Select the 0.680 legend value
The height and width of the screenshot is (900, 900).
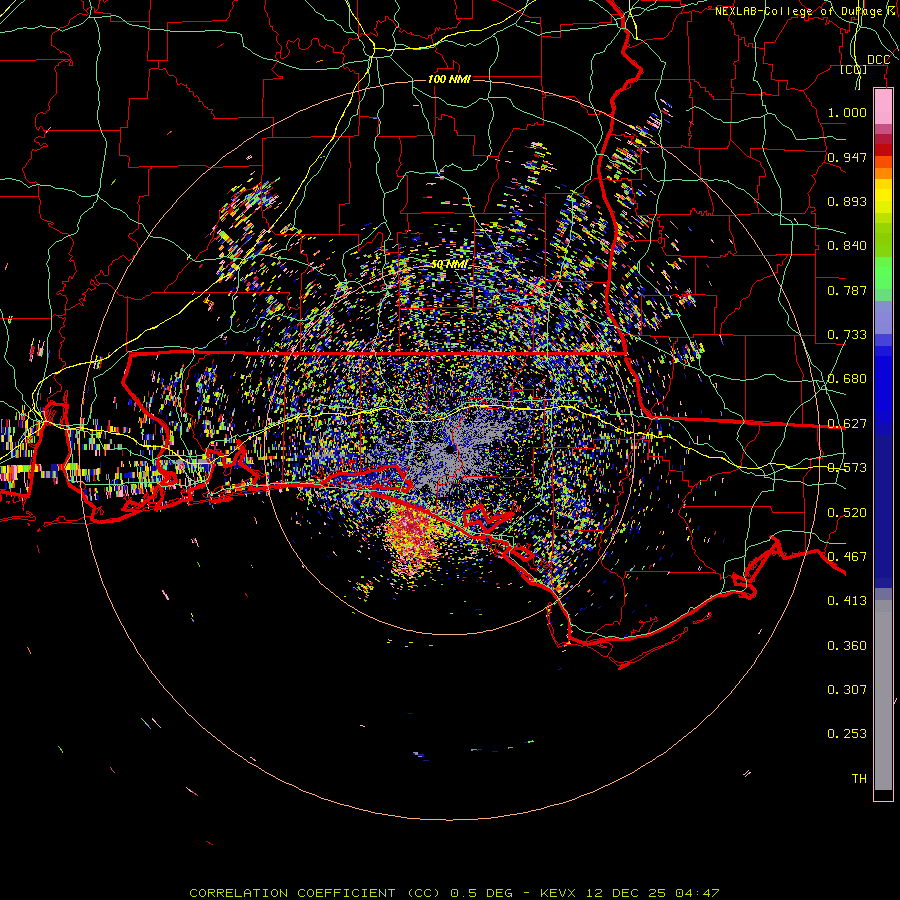[x=847, y=379]
